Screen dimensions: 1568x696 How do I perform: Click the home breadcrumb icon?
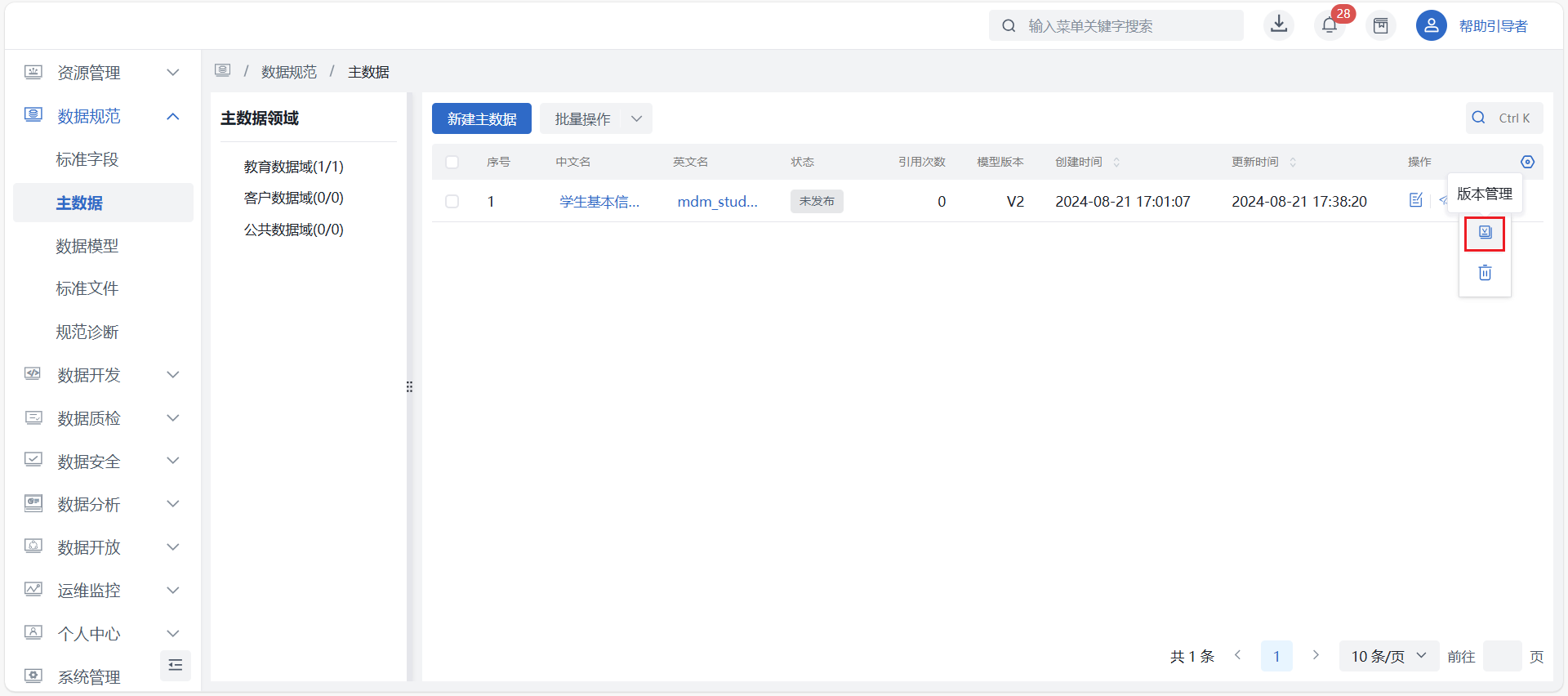[223, 71]
